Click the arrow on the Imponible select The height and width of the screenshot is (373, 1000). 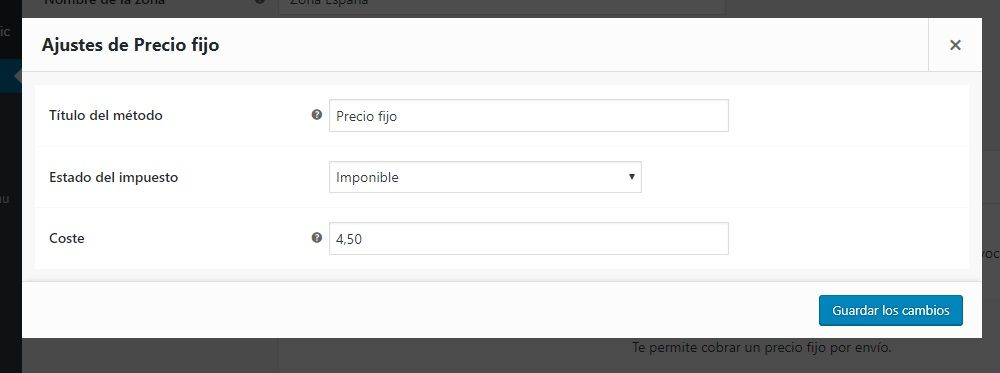(631, 177)
